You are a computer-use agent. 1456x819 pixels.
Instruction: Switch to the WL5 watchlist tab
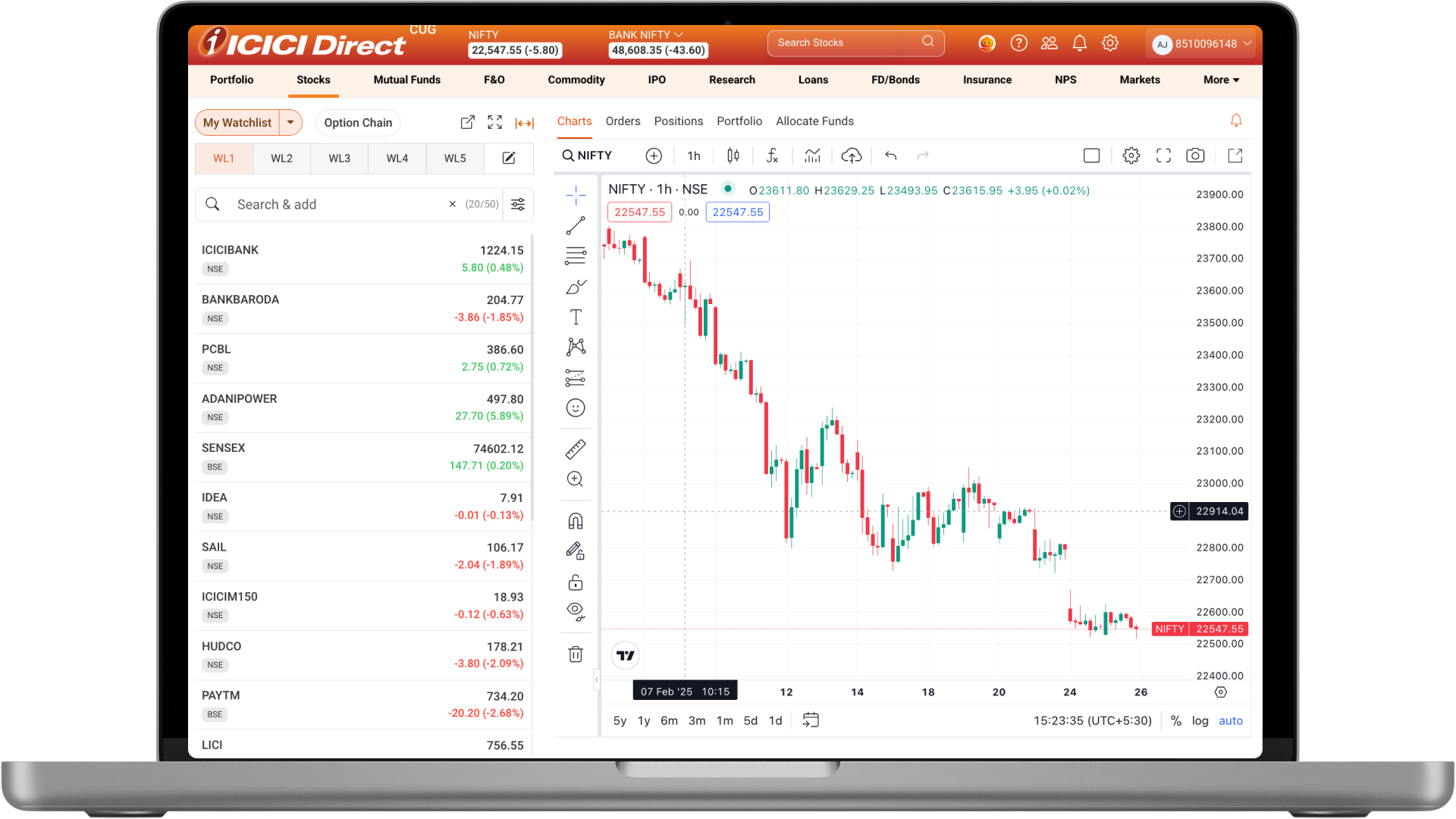tap(455, 158)
